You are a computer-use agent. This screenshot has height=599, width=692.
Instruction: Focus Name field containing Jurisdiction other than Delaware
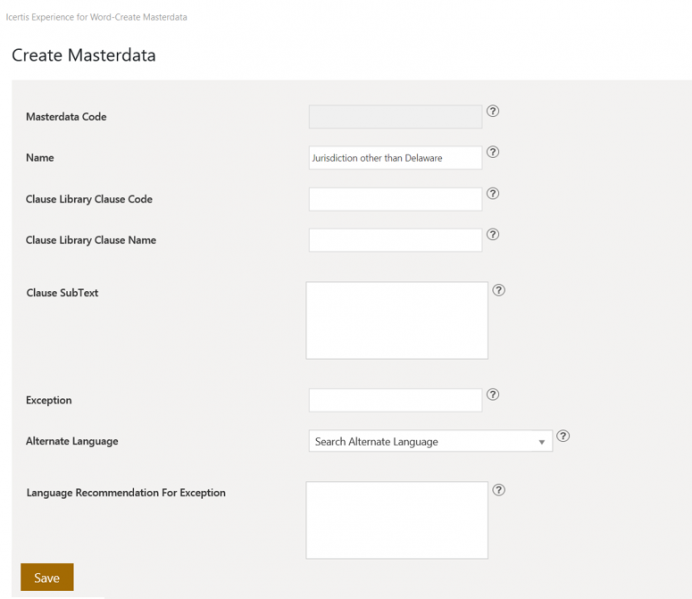point(395,158)
